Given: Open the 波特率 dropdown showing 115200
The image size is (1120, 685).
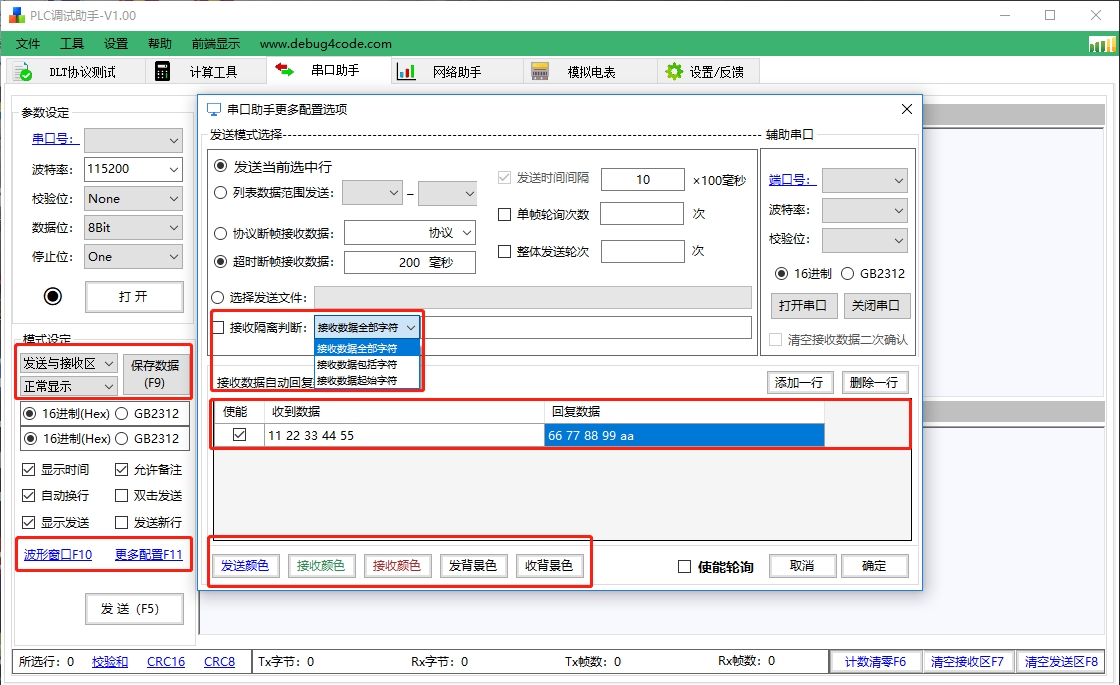Looking at the screenshot, I should 133,169.
